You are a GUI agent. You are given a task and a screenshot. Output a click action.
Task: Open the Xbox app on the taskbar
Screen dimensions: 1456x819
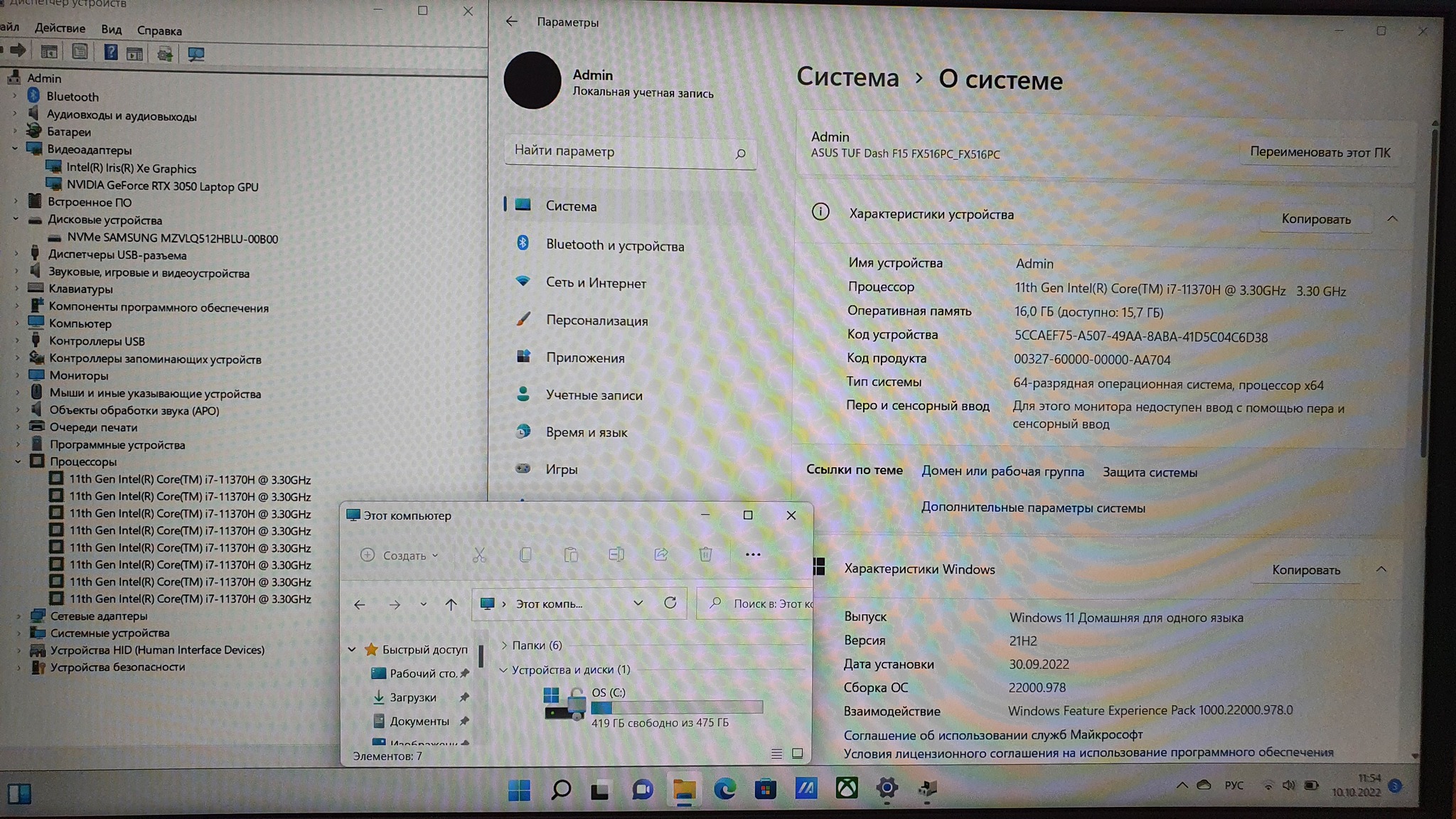[x=846, y=788]
